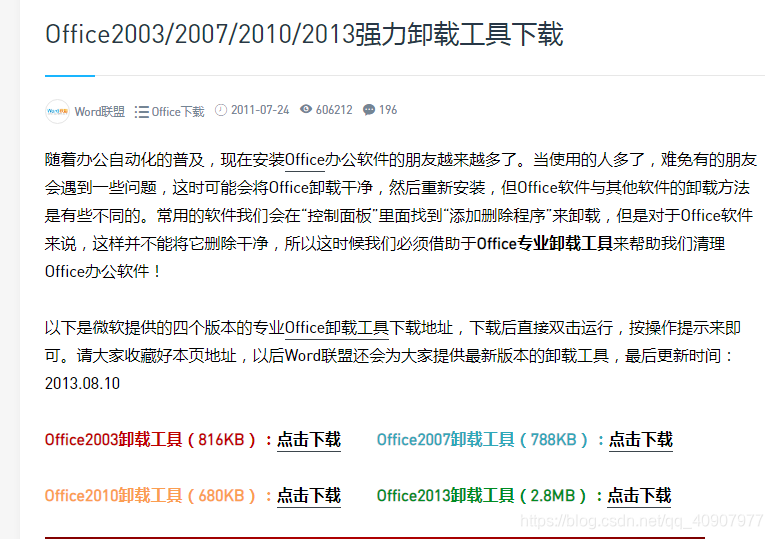Download the Office2010 uninstall tool

(x=309, y=495)
